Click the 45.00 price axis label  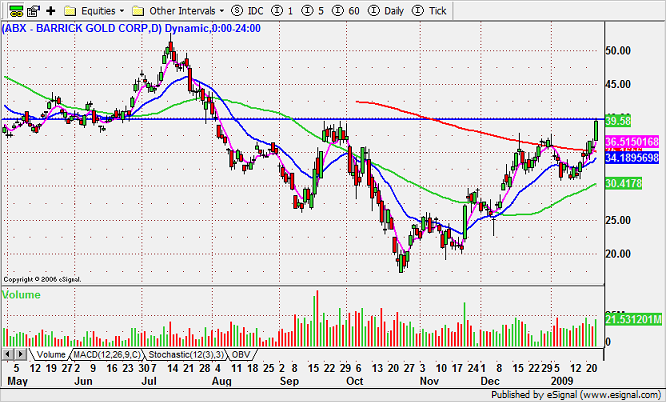[x=618, y=84]
